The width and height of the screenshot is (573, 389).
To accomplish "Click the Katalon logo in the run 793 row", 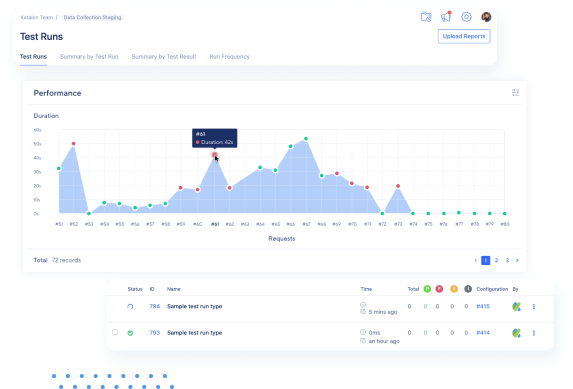I will pos(516,333).
